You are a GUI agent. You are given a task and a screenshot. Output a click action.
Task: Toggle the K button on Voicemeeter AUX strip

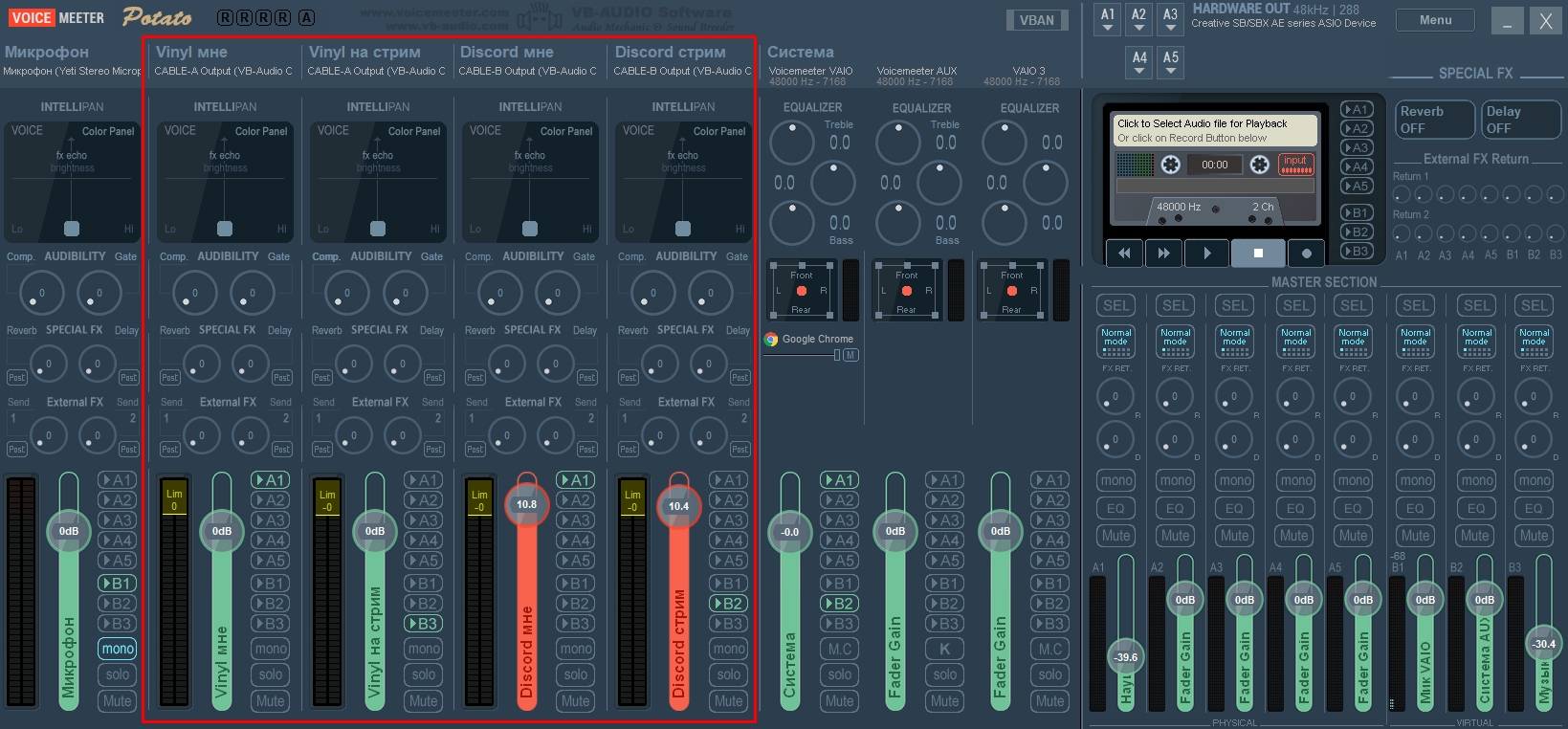pyautogui.click(x=945, y=649)
